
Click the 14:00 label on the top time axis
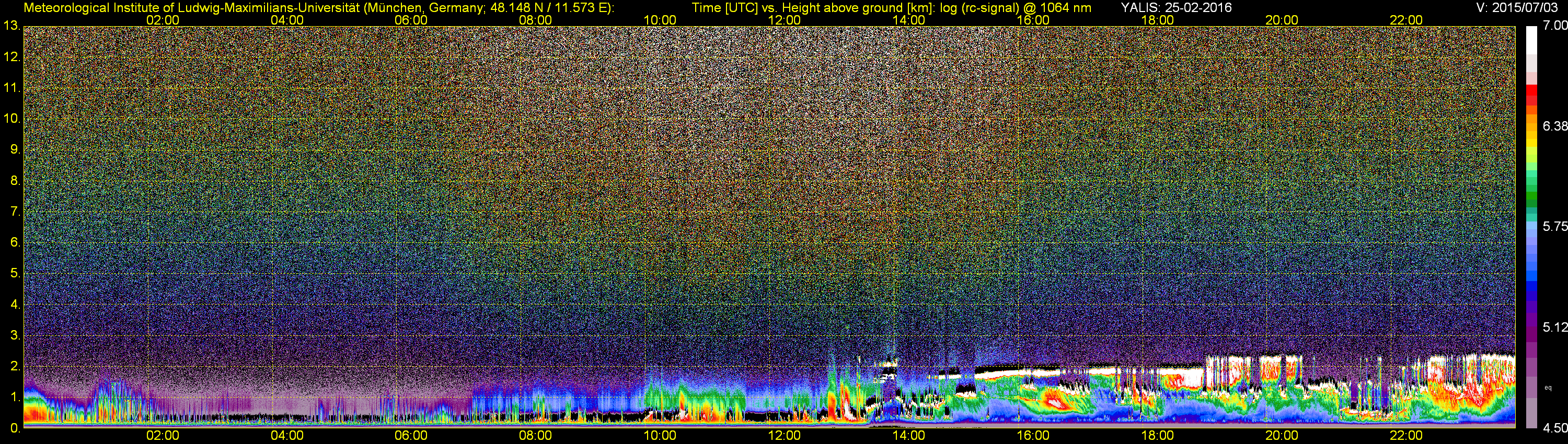click(909, 20)
